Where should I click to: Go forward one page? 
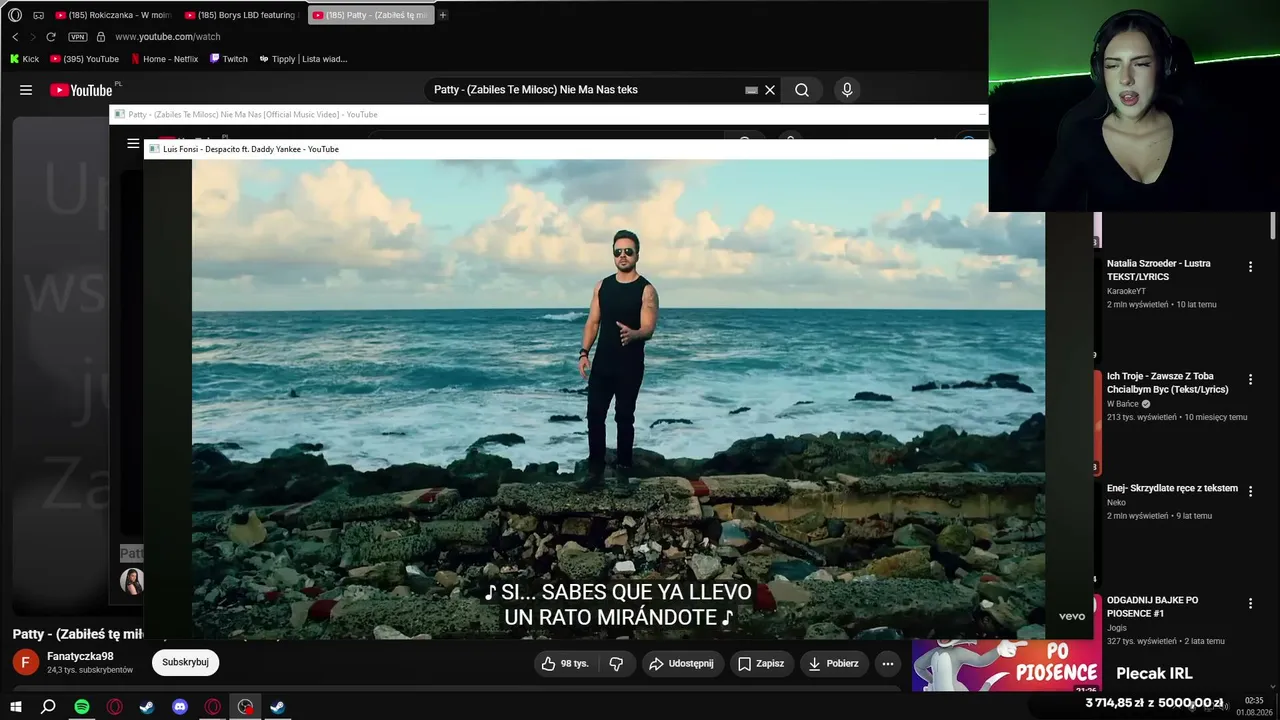pyautogui.click(x=33, y=37)
